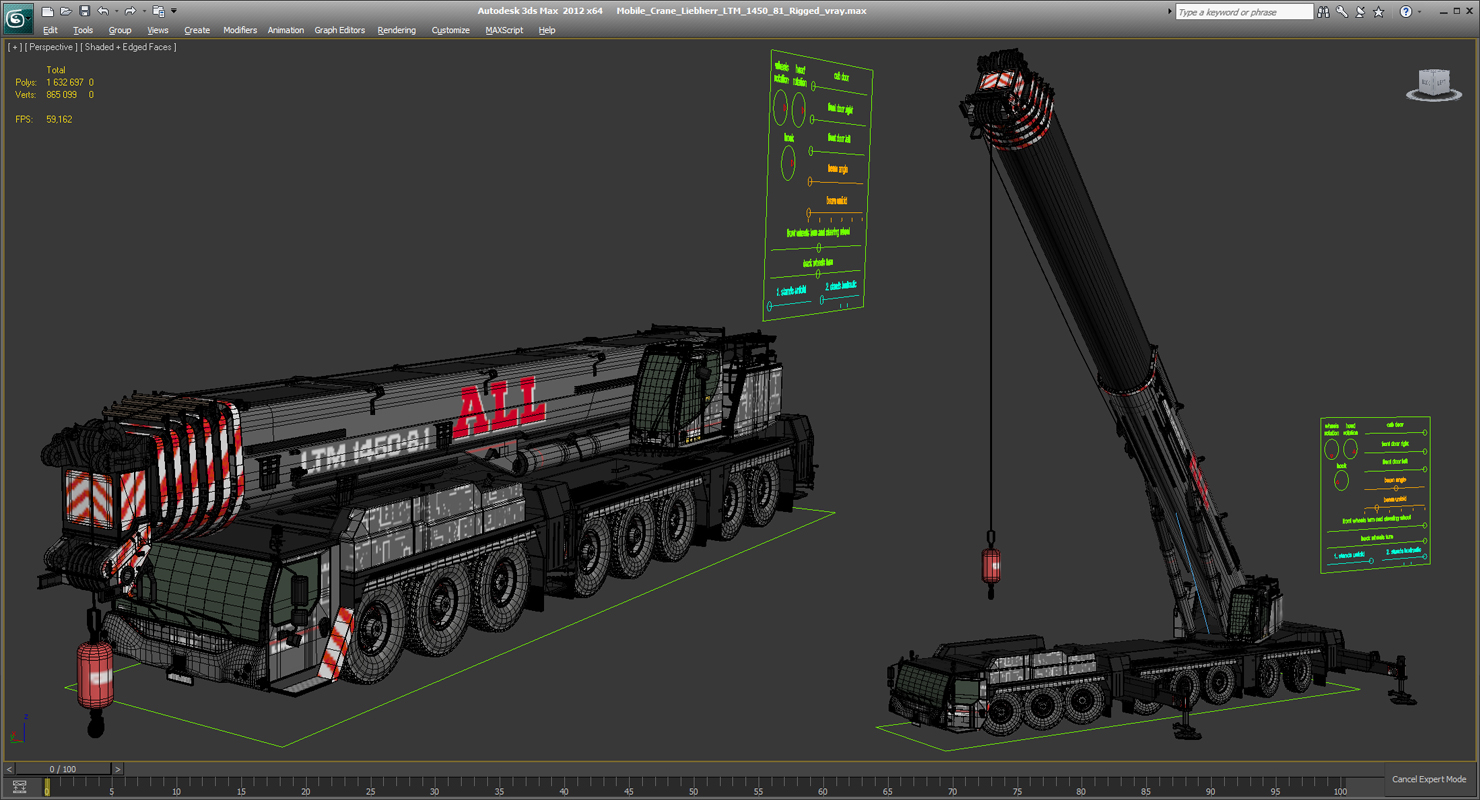Open the Rendering menu

[397, 30]
